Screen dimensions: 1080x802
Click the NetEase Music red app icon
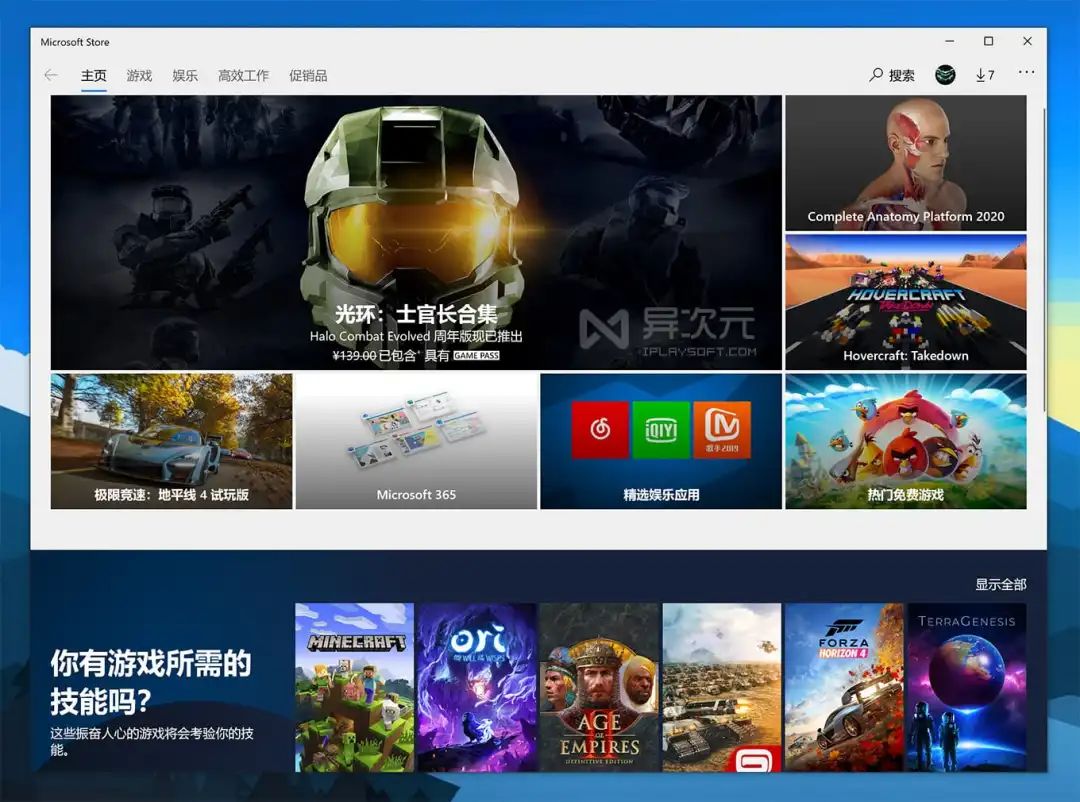tap(600, 430)
